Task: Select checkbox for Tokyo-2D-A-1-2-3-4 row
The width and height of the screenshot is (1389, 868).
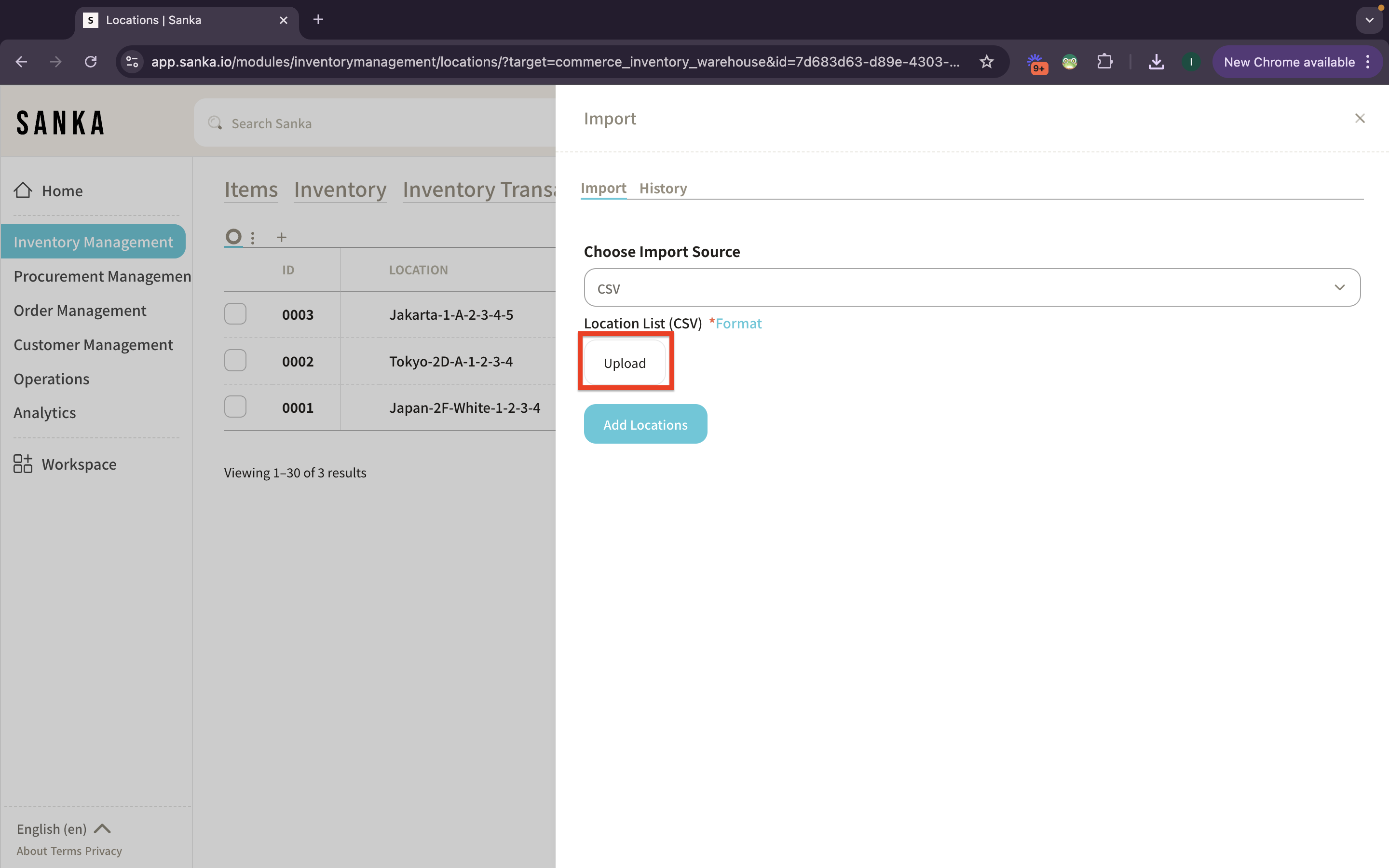Action: [235, 361]
